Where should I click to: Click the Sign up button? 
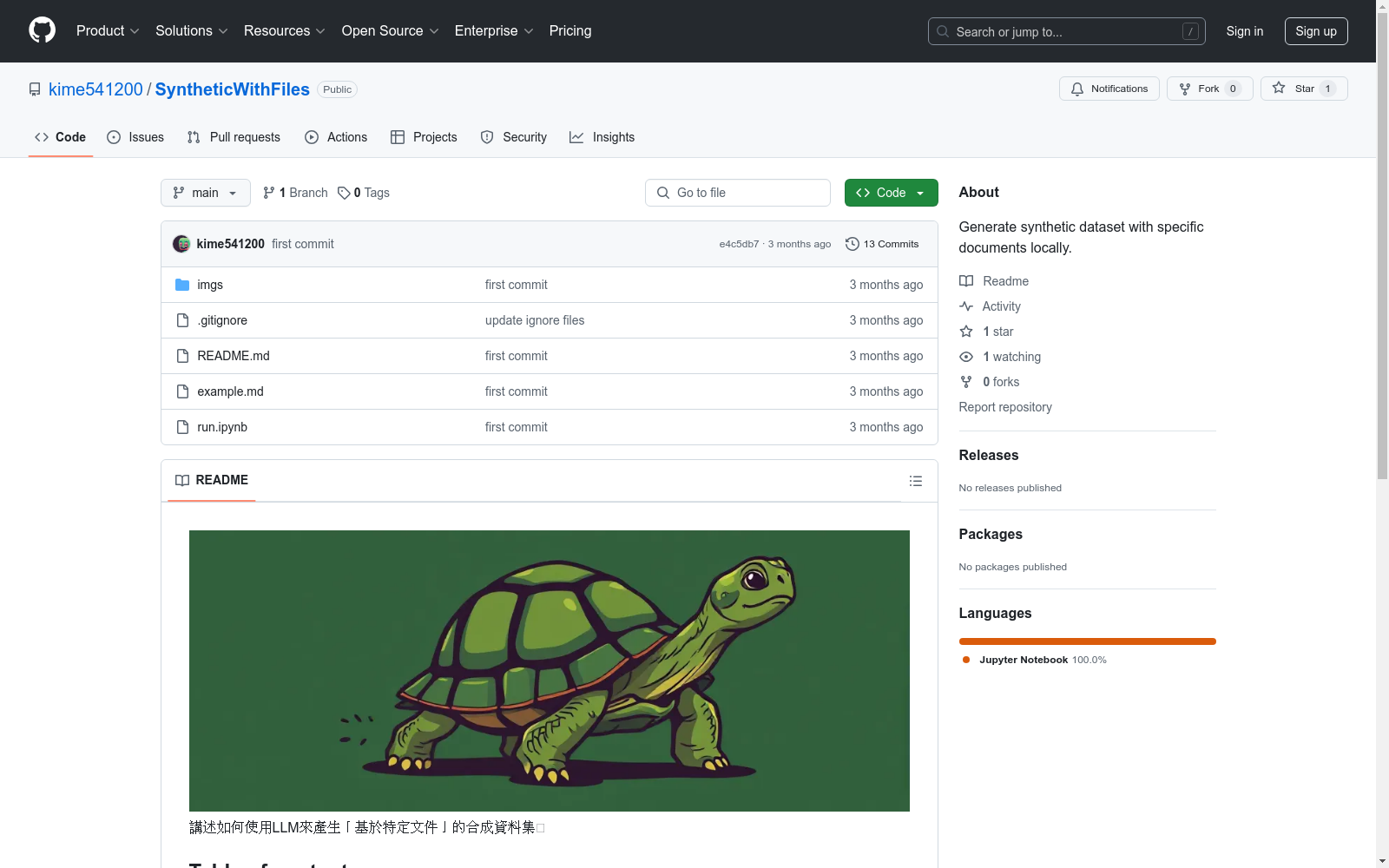[x=1316, y=31]
